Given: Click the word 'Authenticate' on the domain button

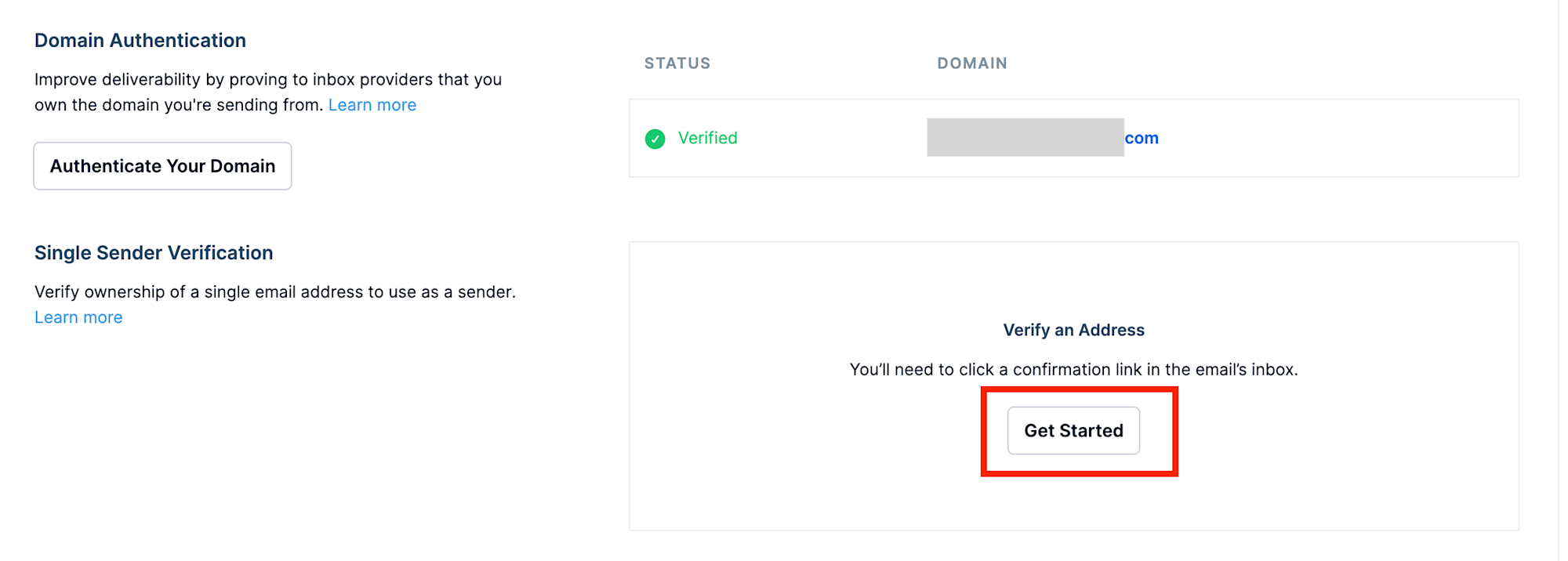Looking at the screenshot, I should [103, 166].
